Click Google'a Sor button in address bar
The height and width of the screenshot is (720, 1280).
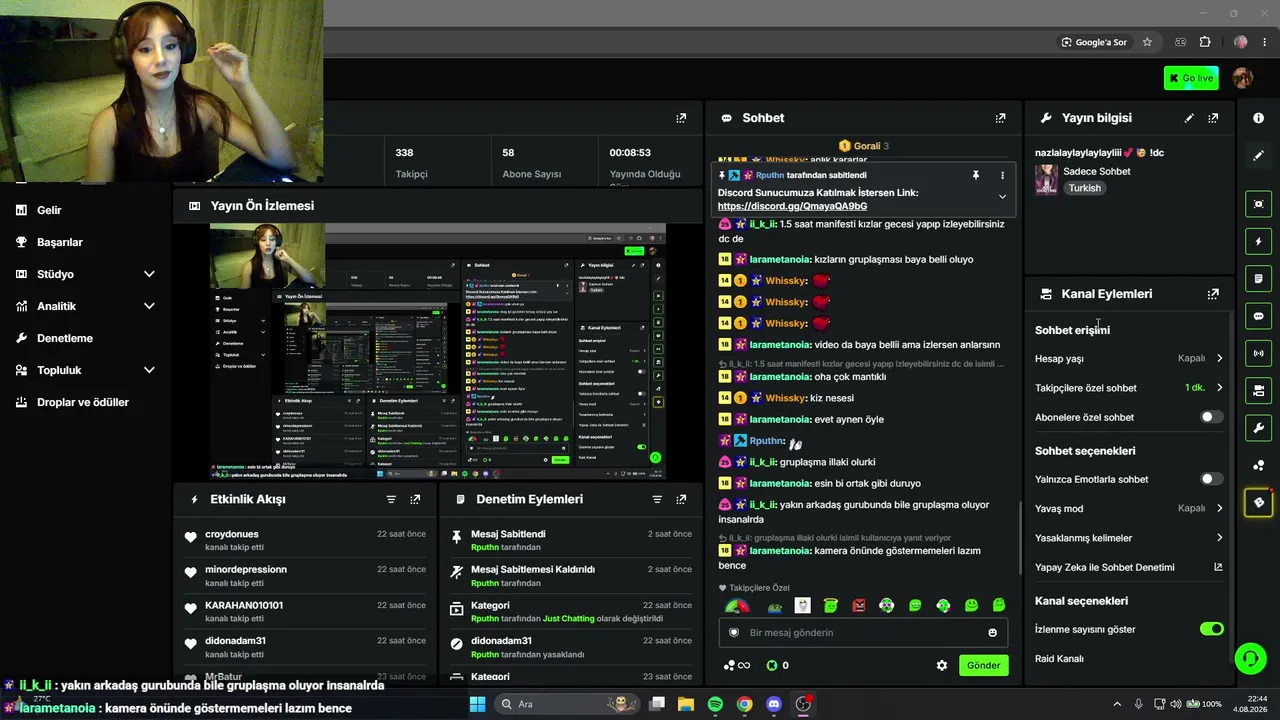coord(1094,42)
